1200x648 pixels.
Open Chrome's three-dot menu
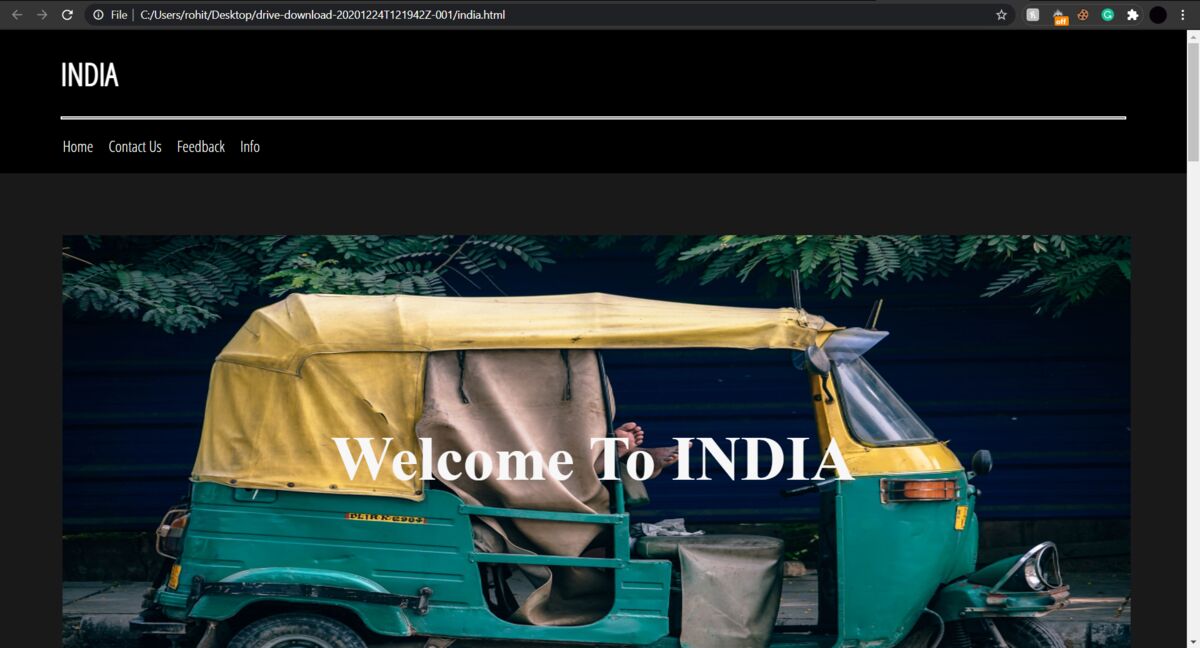coord(1182,15)
